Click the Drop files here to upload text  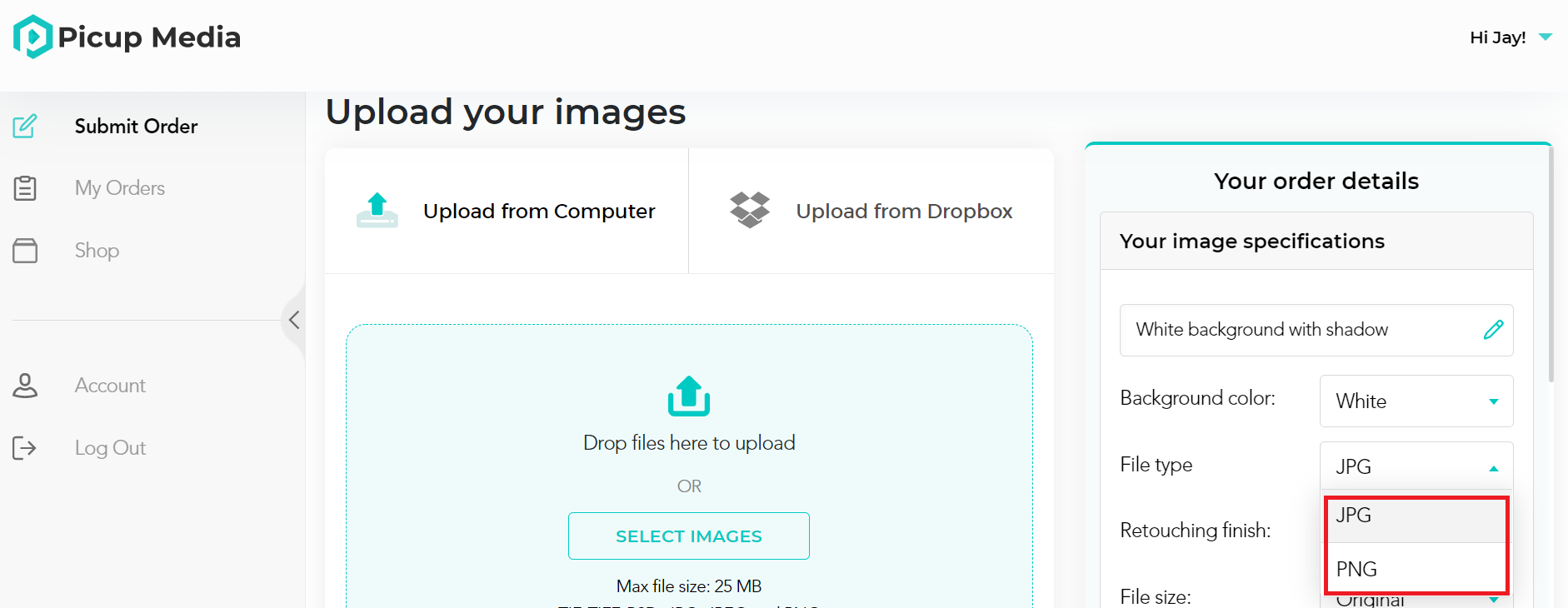click(689, 443)
